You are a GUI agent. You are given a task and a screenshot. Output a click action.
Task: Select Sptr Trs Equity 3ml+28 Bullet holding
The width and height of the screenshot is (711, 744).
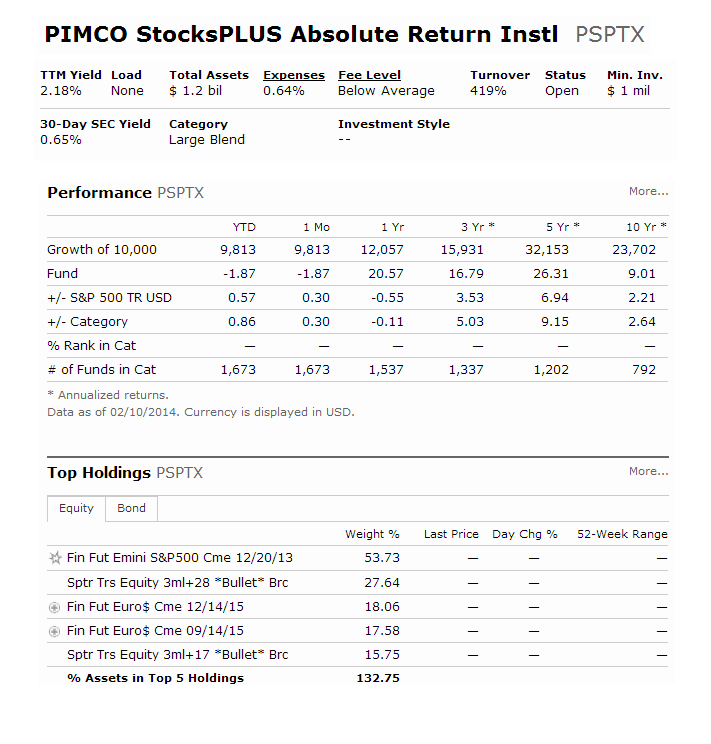(x=178, y=583)
